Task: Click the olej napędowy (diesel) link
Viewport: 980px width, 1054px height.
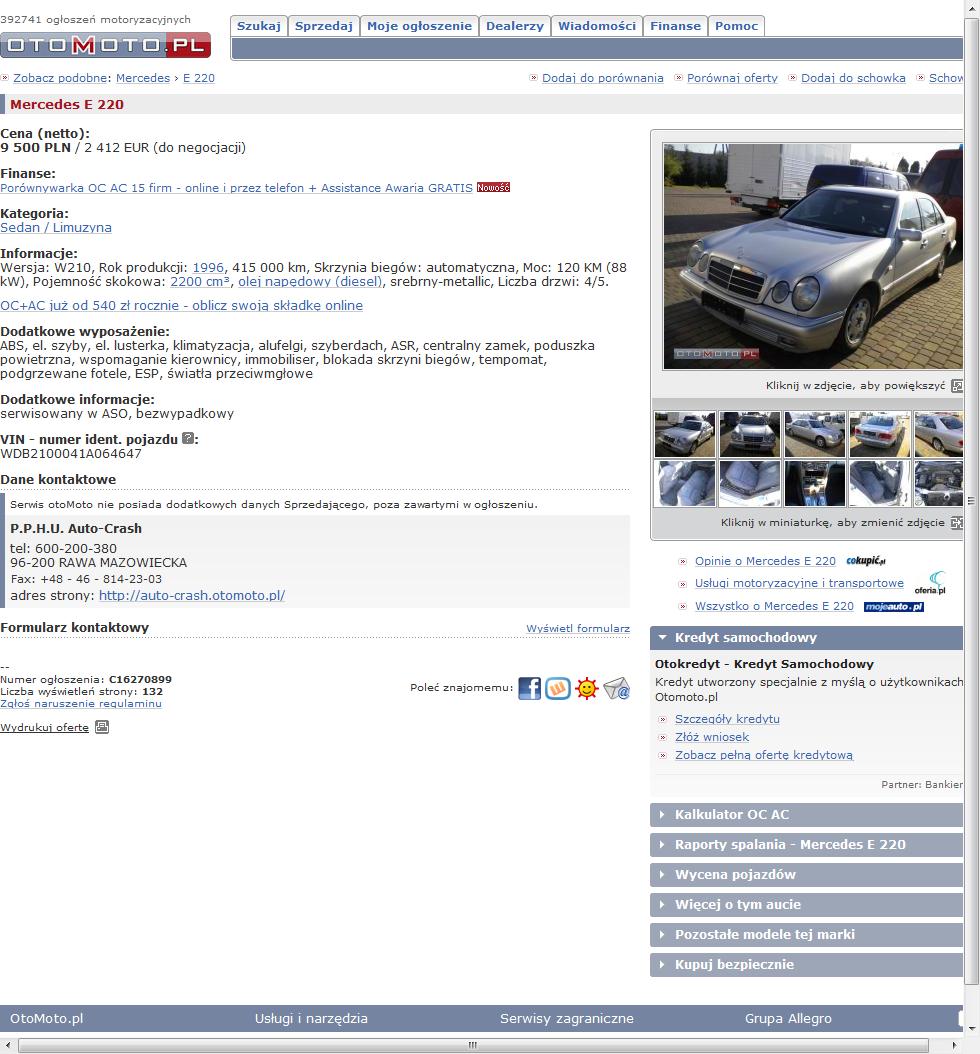Action: (310, 282)
